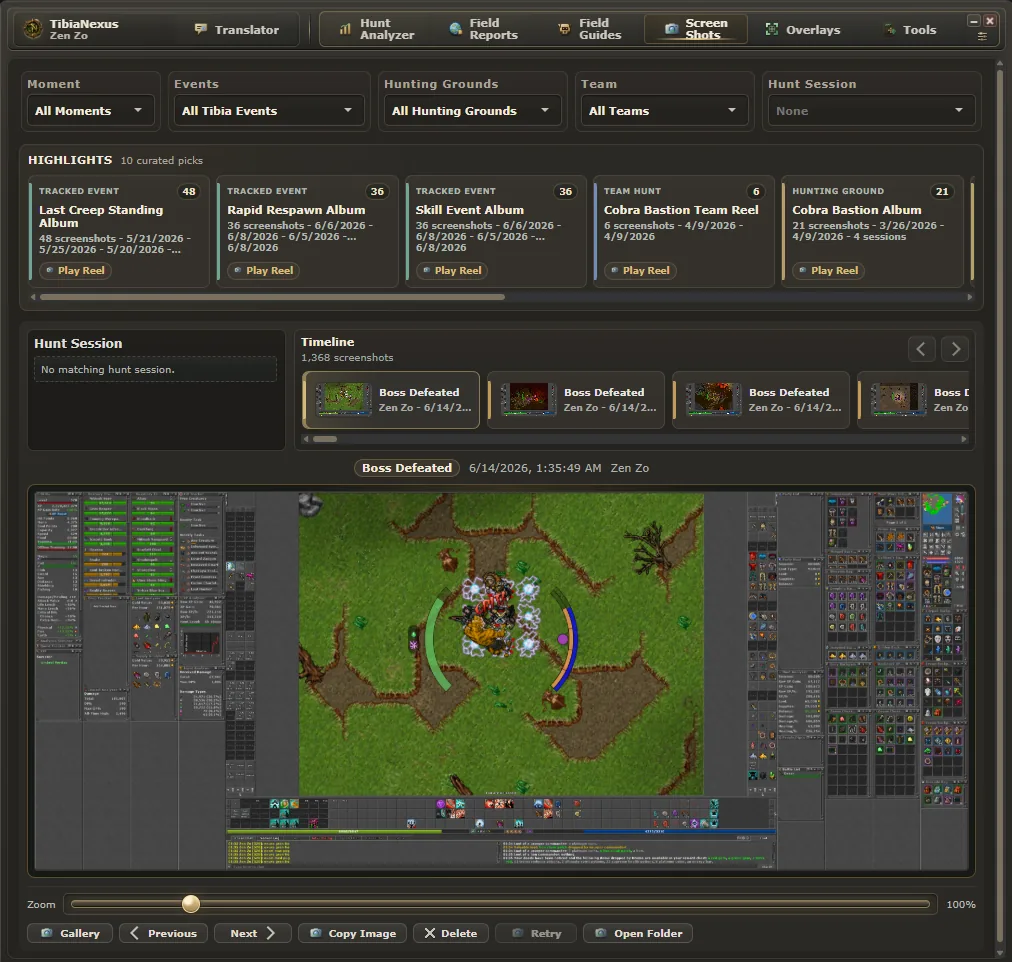Screen dimensions: 1012x962
Task: Click the camera icon on Open Folder button
Action: pyautogui.click(x=601, y=933)
